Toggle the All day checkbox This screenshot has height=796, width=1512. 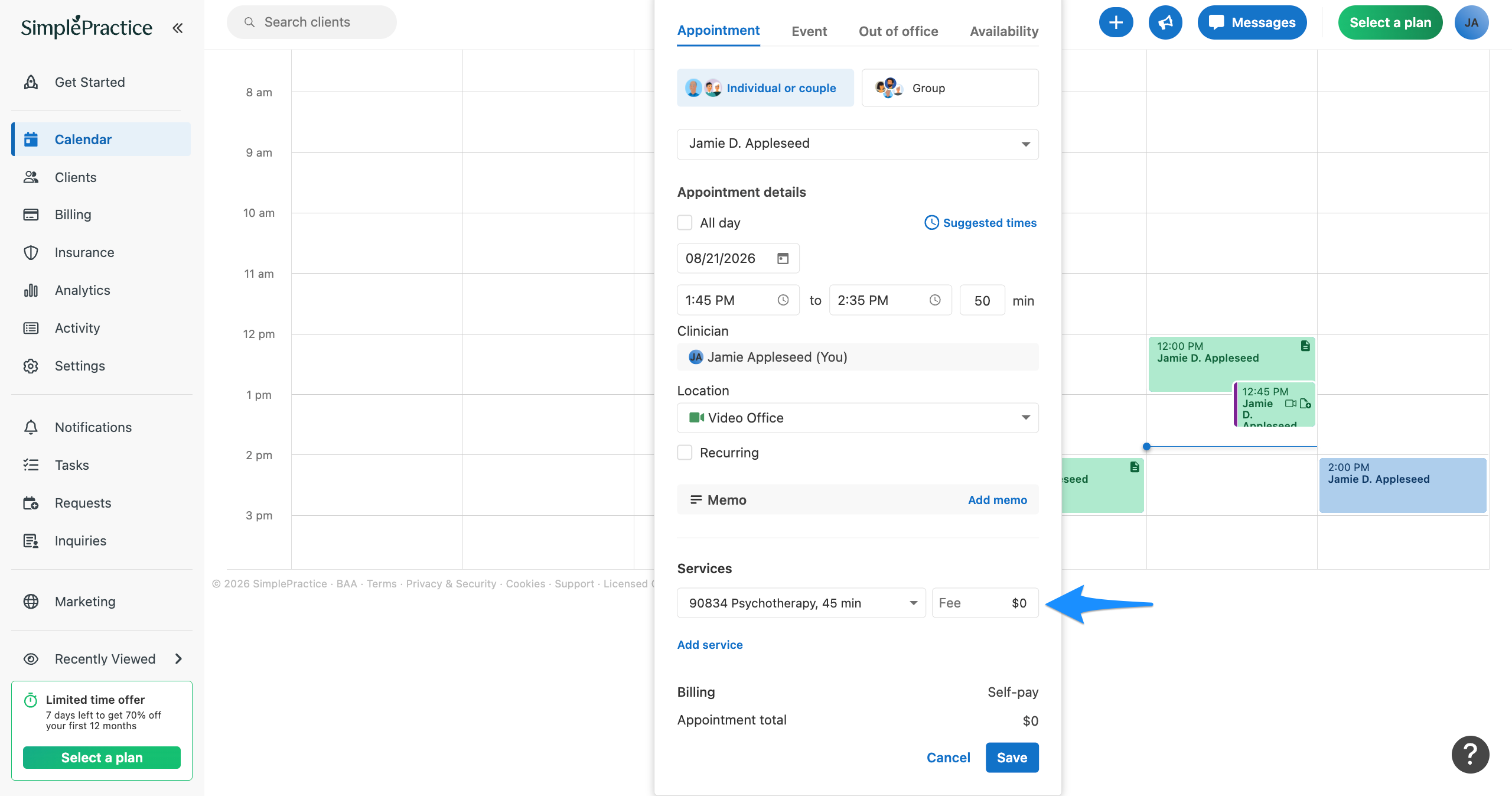[685, 223]
